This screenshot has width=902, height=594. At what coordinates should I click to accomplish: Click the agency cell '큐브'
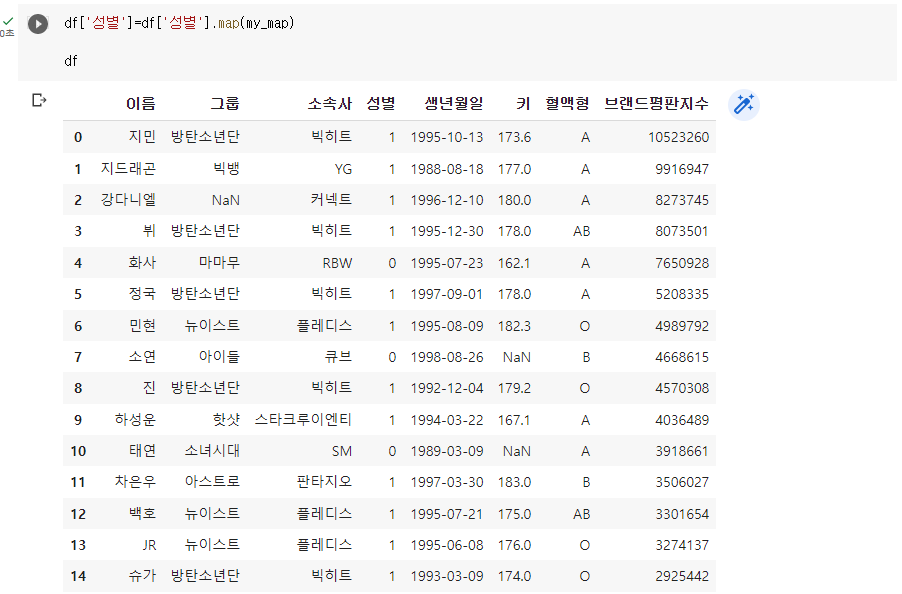[338, 357]
